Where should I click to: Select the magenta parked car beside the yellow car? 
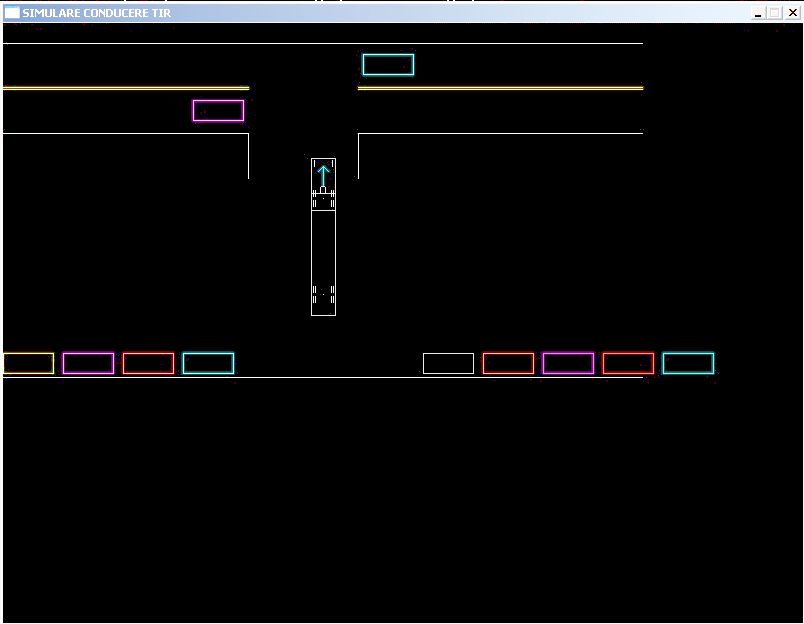(88, 364)
